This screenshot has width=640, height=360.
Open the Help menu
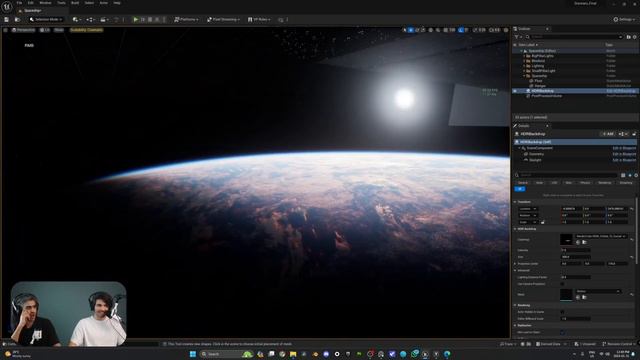tap(117, 3)
